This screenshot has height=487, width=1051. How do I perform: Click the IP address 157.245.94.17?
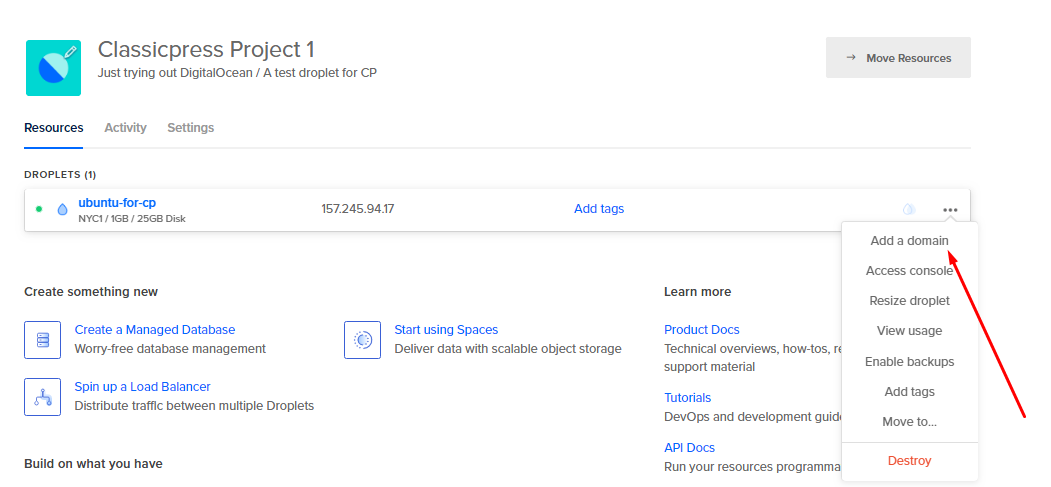[x=358, y=209]
